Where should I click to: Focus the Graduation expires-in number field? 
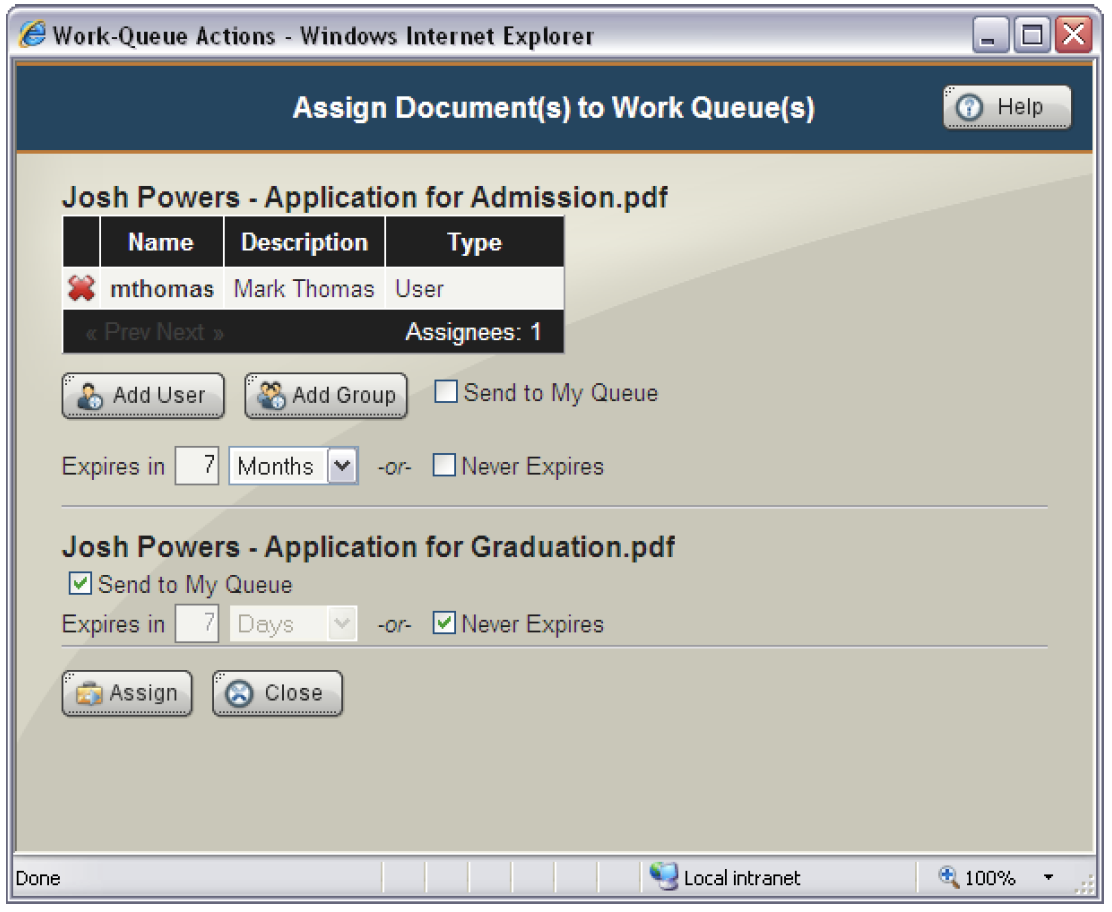(197, 623)
